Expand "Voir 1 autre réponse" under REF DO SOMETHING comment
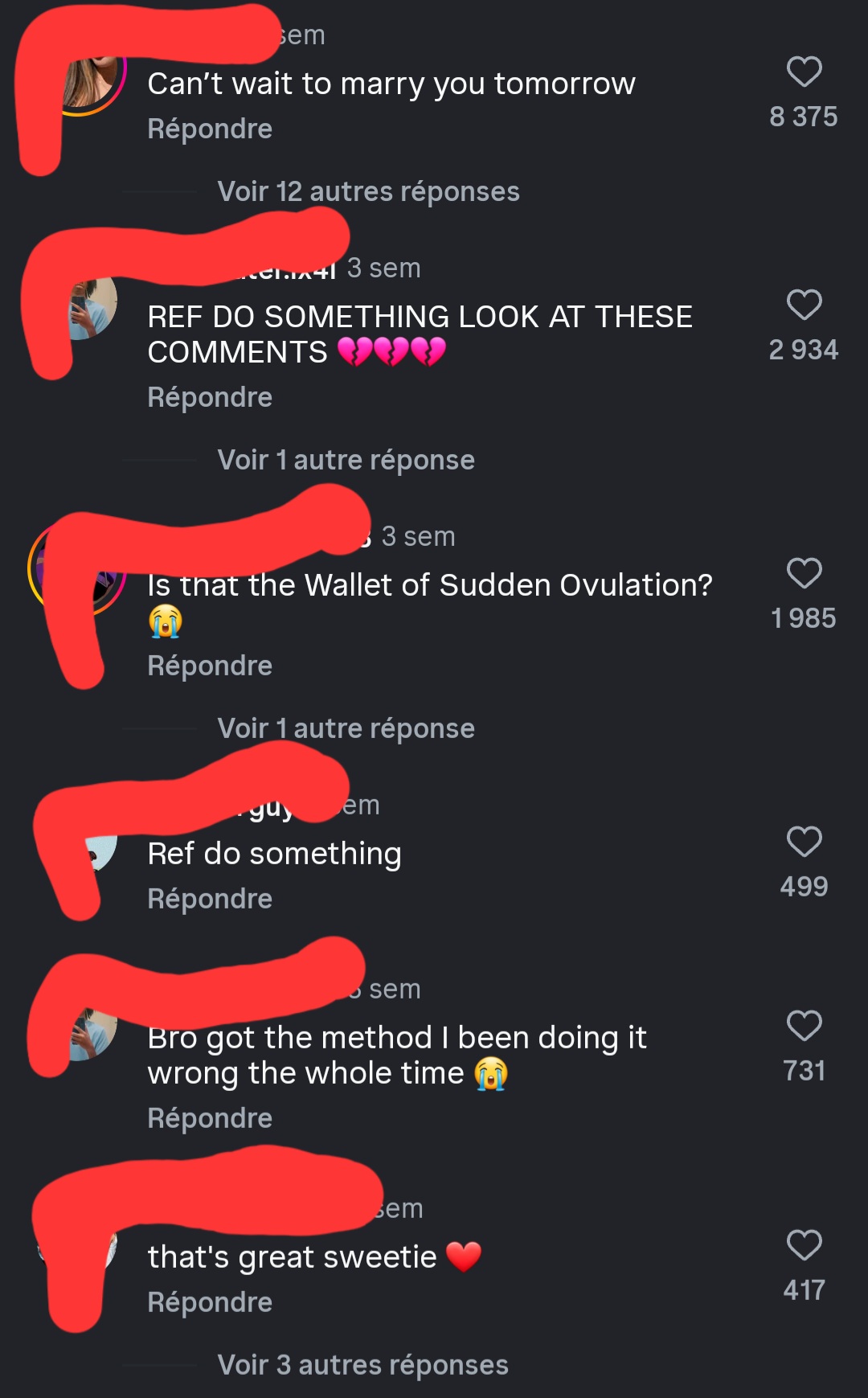This screenshot has width=868, height=1398. point(346,460)
